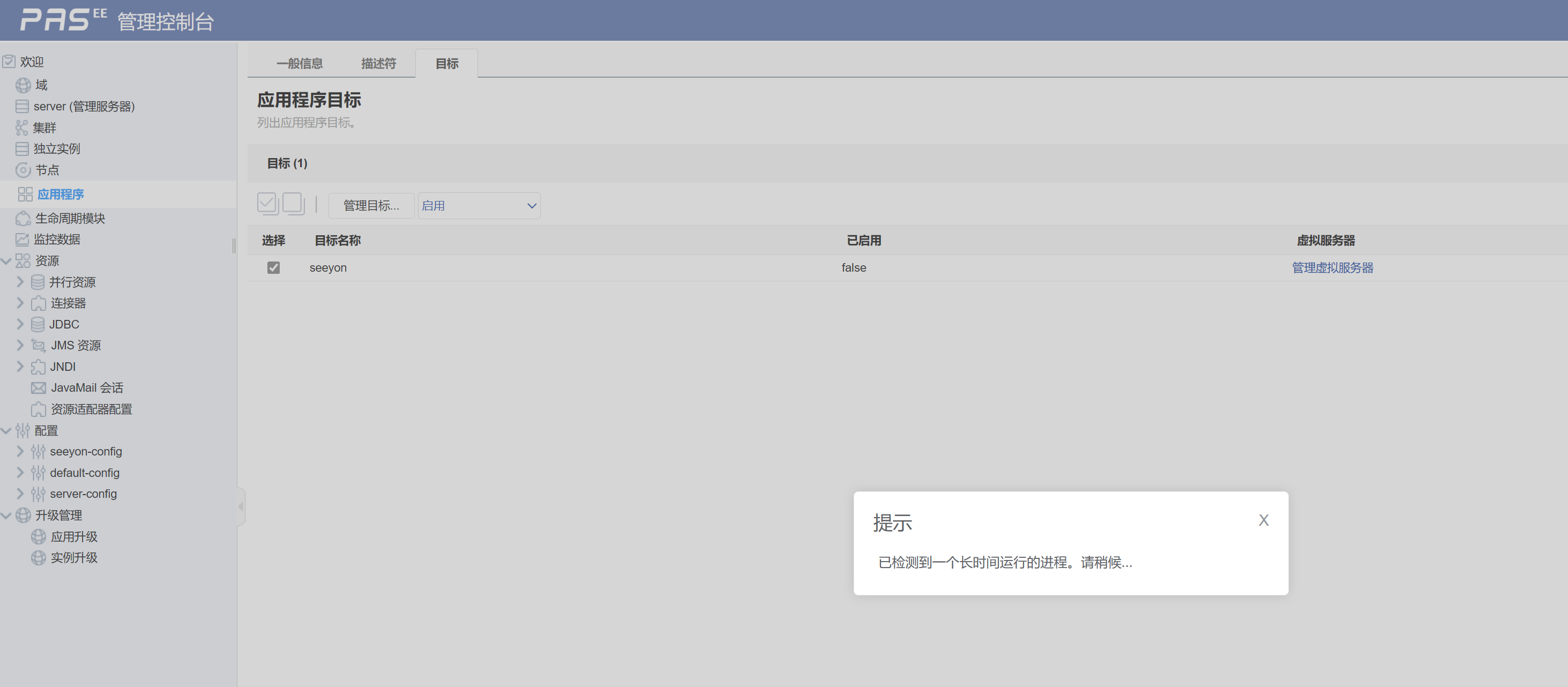Click the select-all checkbox toolbar icon
This screenshot has height=687, width=1568.
pyautogui.click(x=267, y=204)
